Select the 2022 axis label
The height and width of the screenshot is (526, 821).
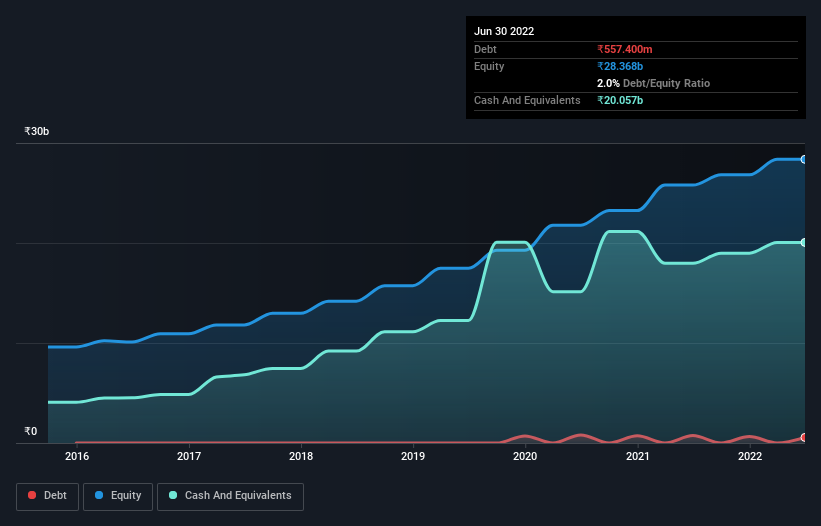750,456
